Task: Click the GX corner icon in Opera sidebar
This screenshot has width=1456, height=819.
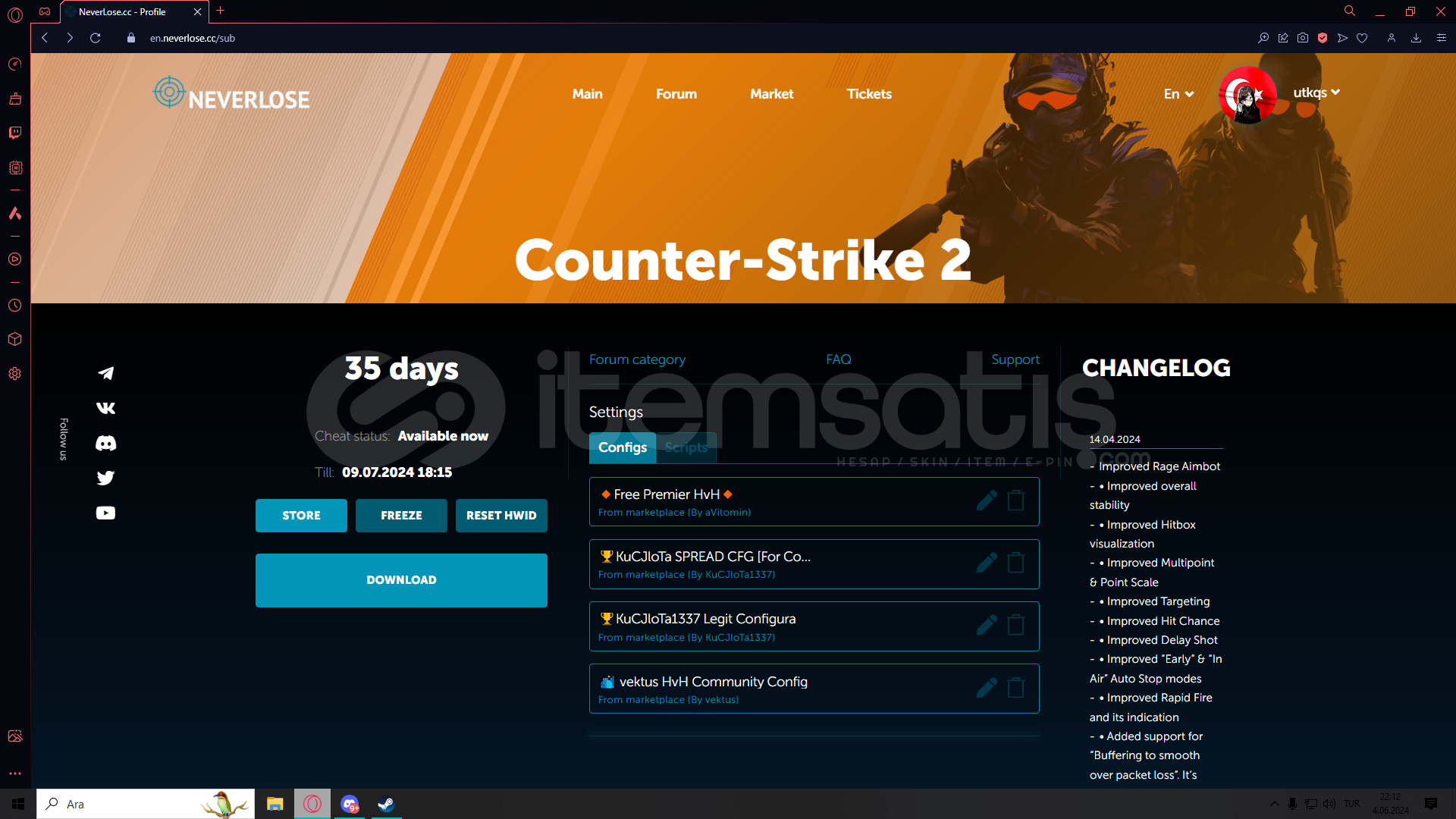Action: [x=45, y=11]
